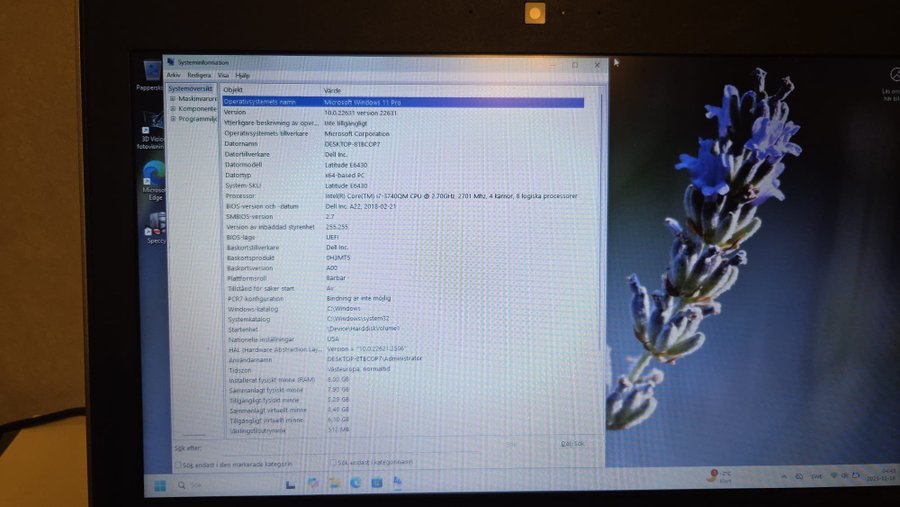Screen dimensions: 900x507
Task: Open the weather widget on the taskbar
Action: click(718, 476)
